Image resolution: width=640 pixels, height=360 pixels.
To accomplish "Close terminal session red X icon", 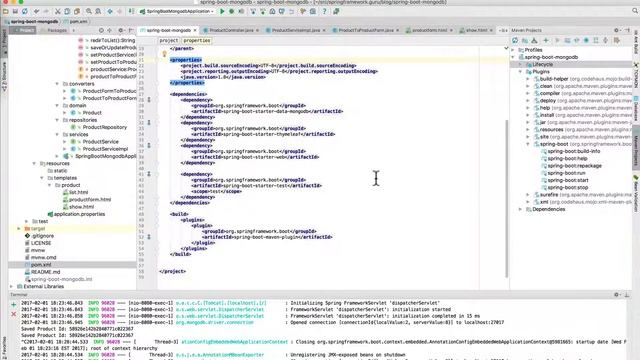I will click(x=13, y=314).
